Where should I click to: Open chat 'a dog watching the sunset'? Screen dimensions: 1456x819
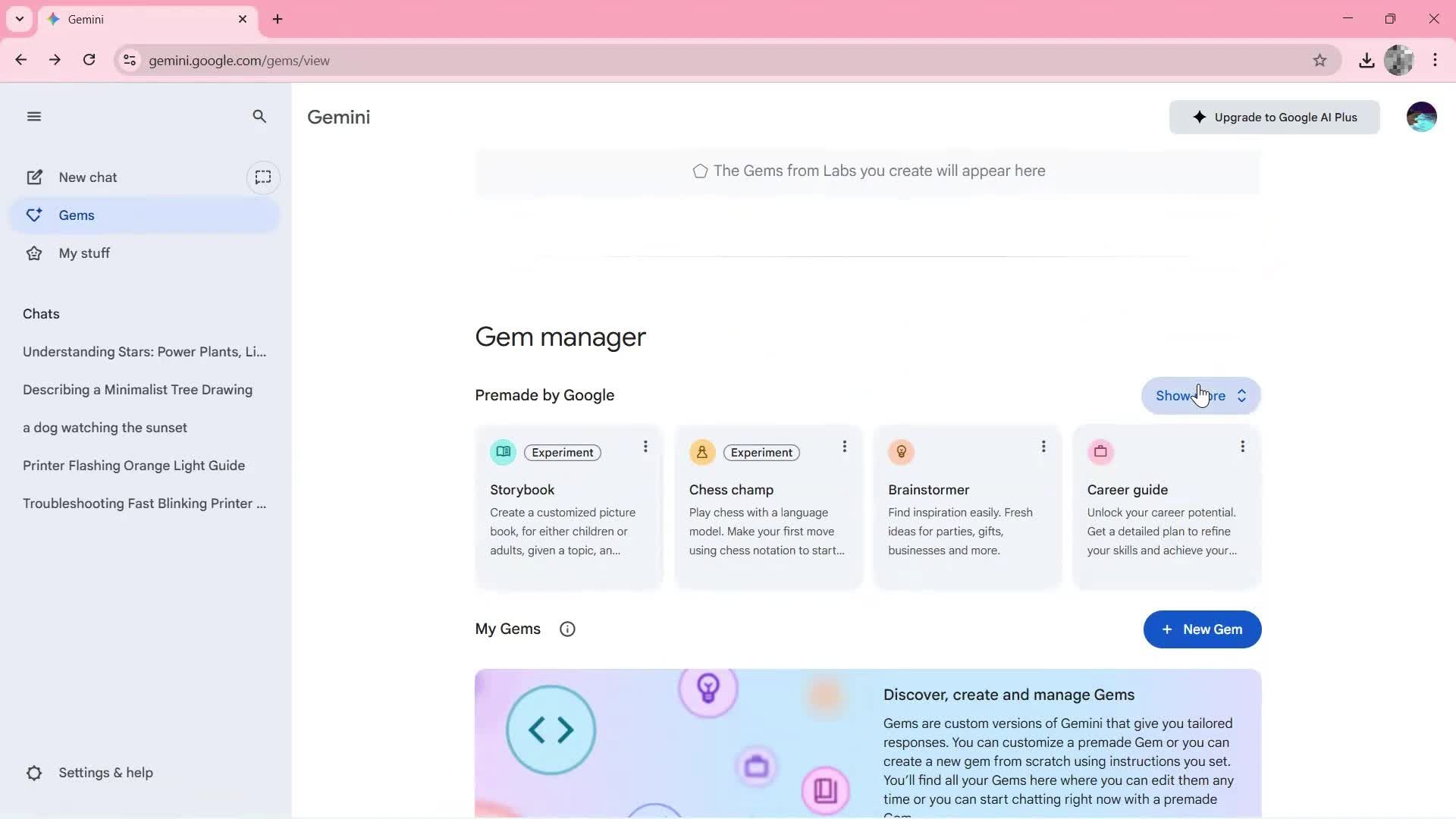105,428
